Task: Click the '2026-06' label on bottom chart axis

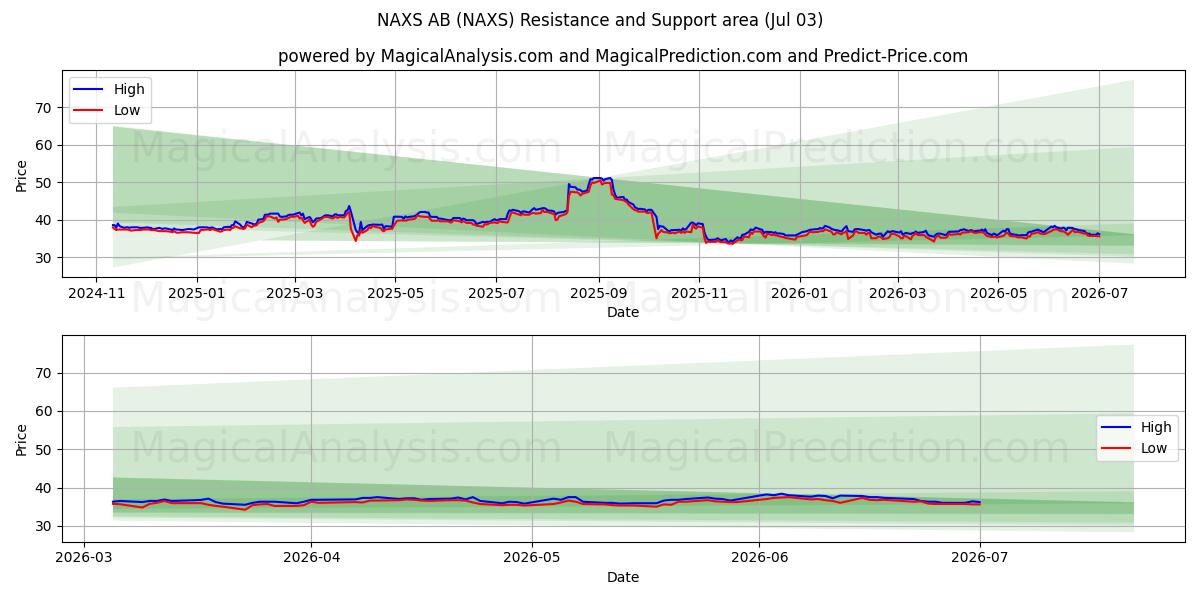Action: tap(759, 559)
